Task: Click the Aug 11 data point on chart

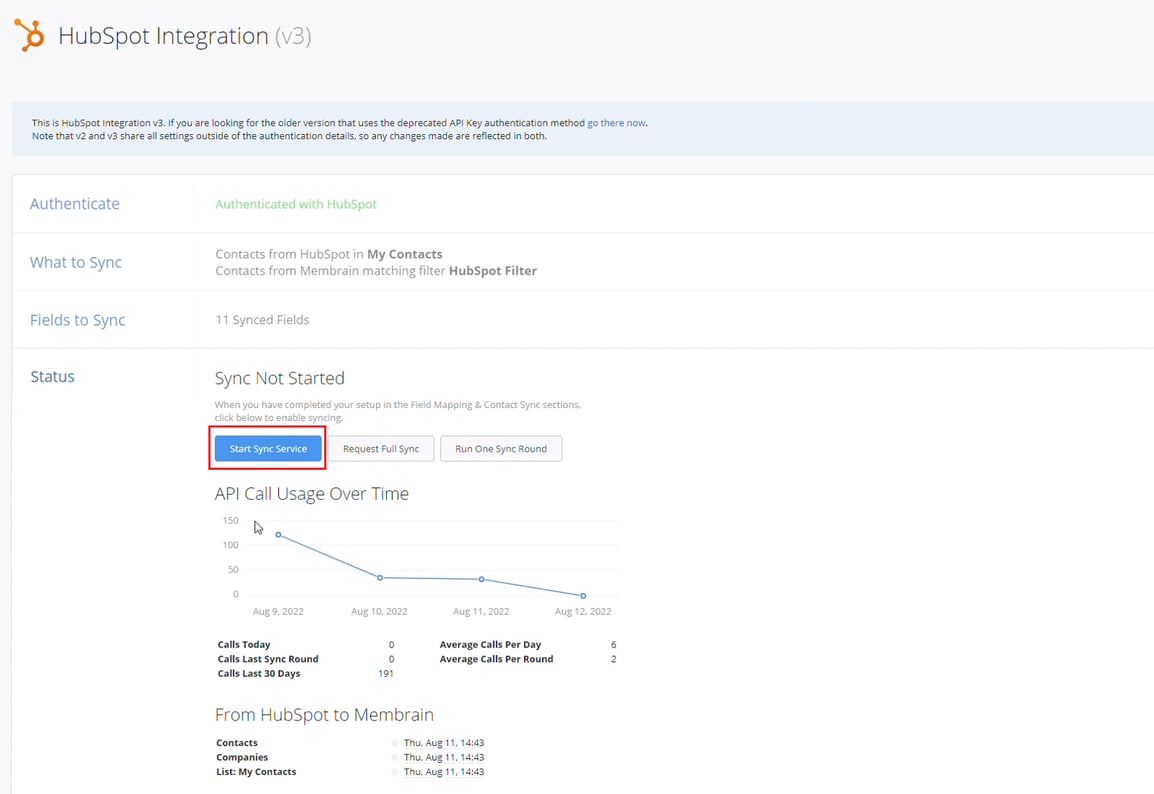Action: 481,579
